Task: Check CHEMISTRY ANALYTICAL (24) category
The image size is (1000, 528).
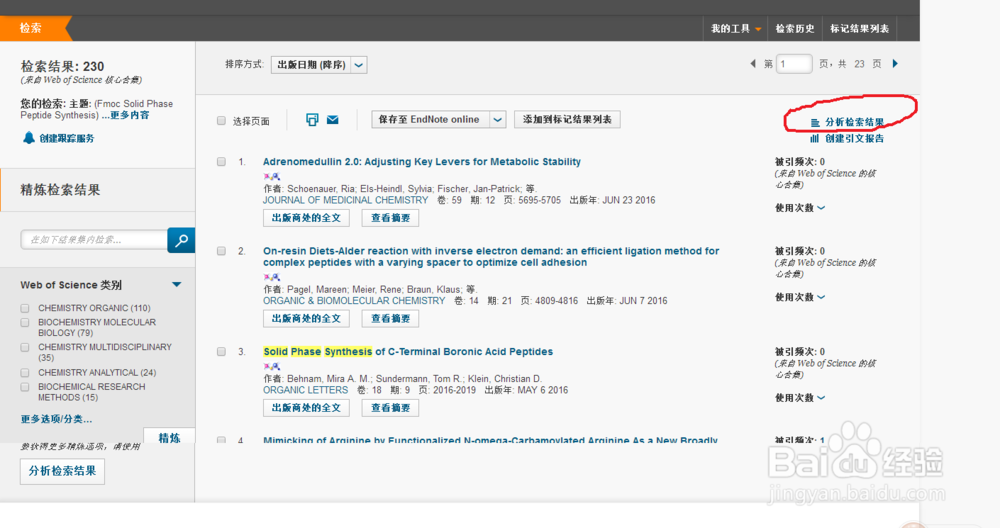Action: [25, 372]
